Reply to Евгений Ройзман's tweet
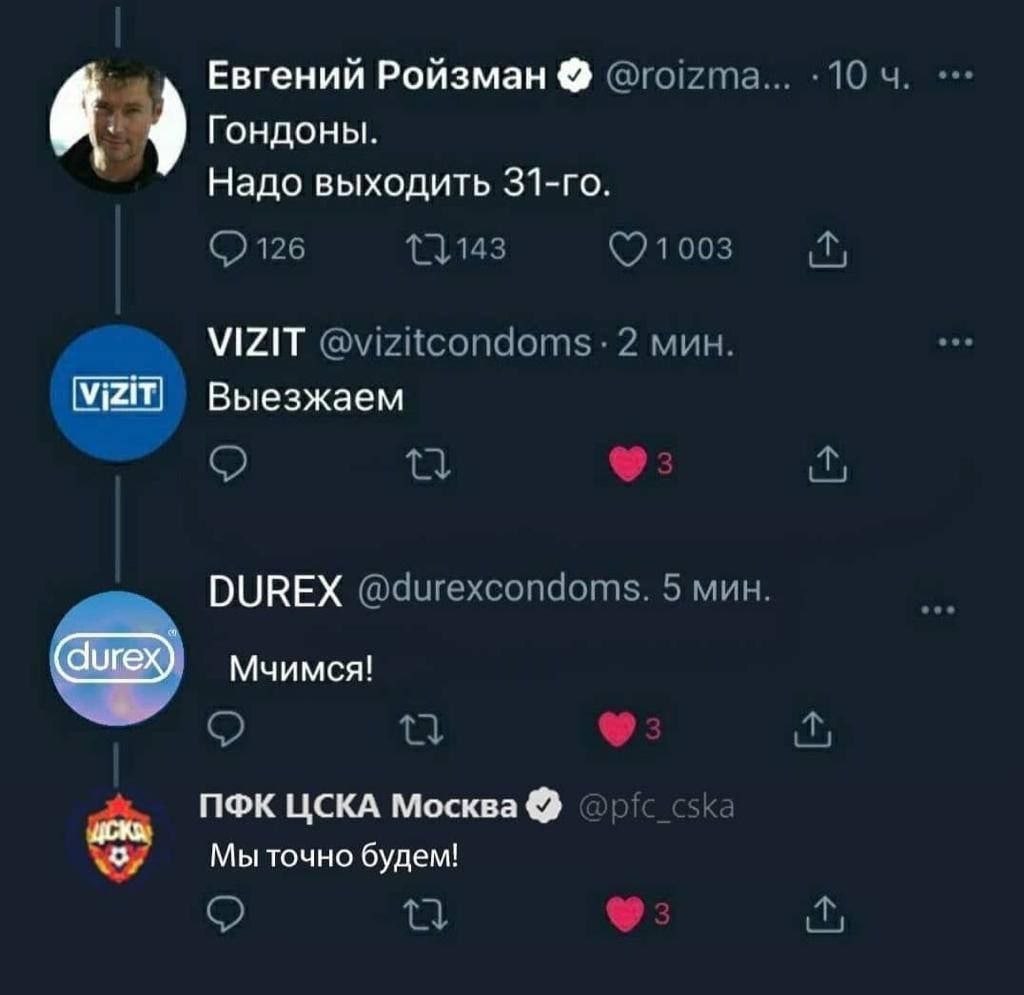 click(x=228, y=249)
